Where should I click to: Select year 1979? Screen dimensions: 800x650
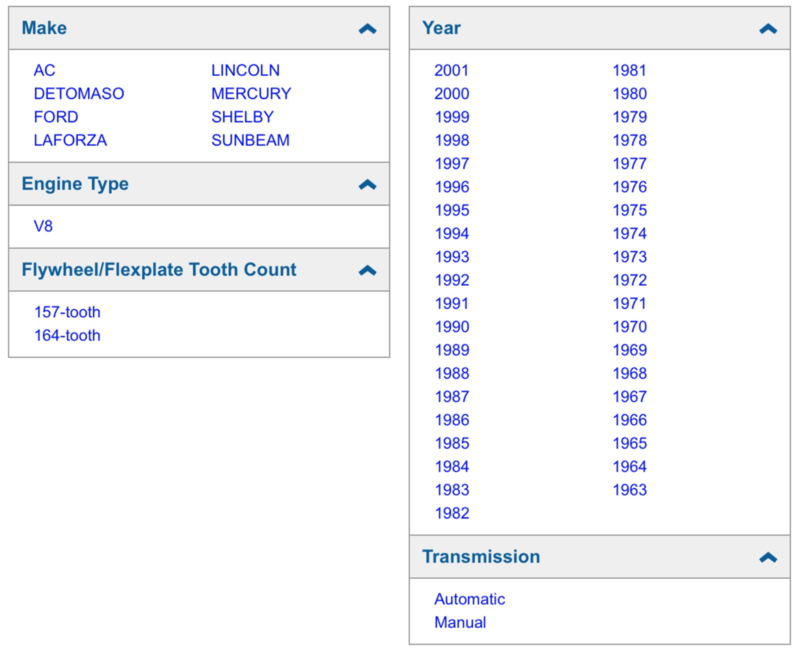click(x=630, y=117)
